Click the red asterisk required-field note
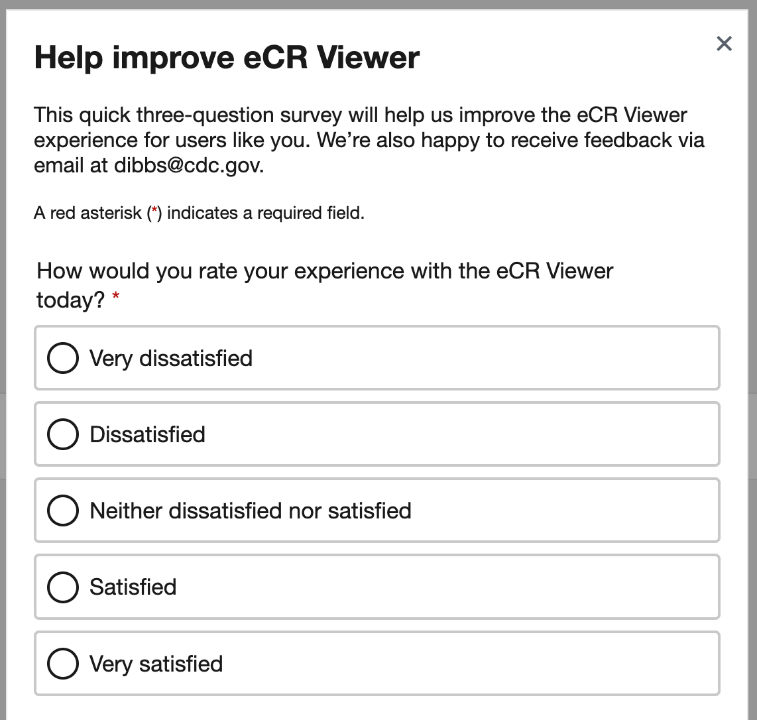This screenshot has width=757, height=720. point(198,213)
